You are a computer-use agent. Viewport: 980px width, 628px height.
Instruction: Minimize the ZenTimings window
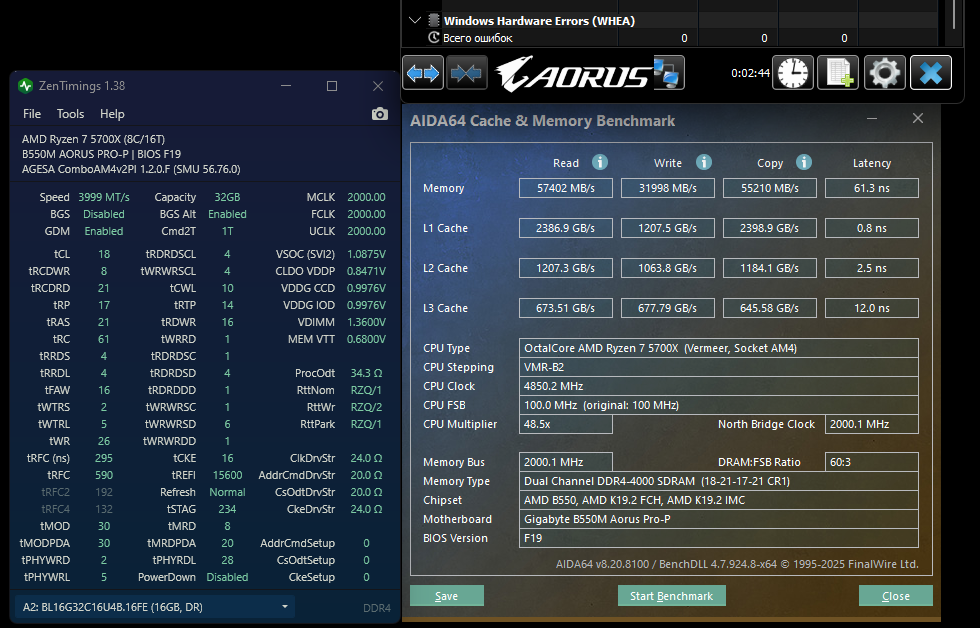point(286,86)
